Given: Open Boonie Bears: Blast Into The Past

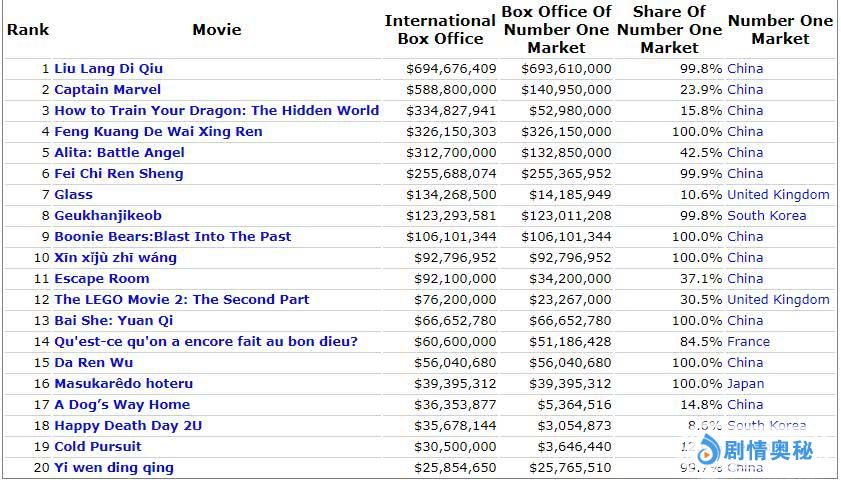Looking at the screenshot, I should tap(172, 237).
